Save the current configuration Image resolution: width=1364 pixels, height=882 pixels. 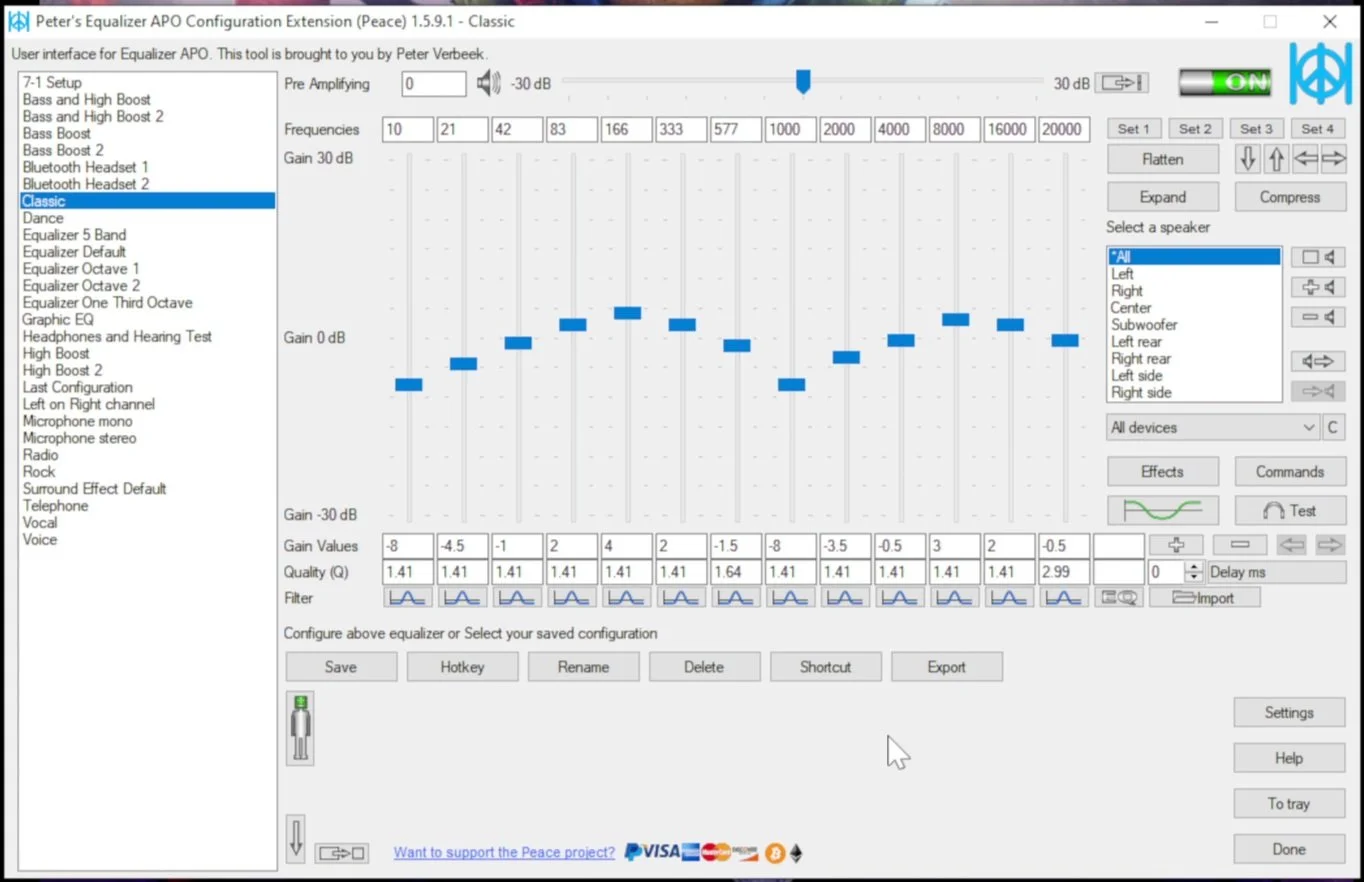pos(341,667)
